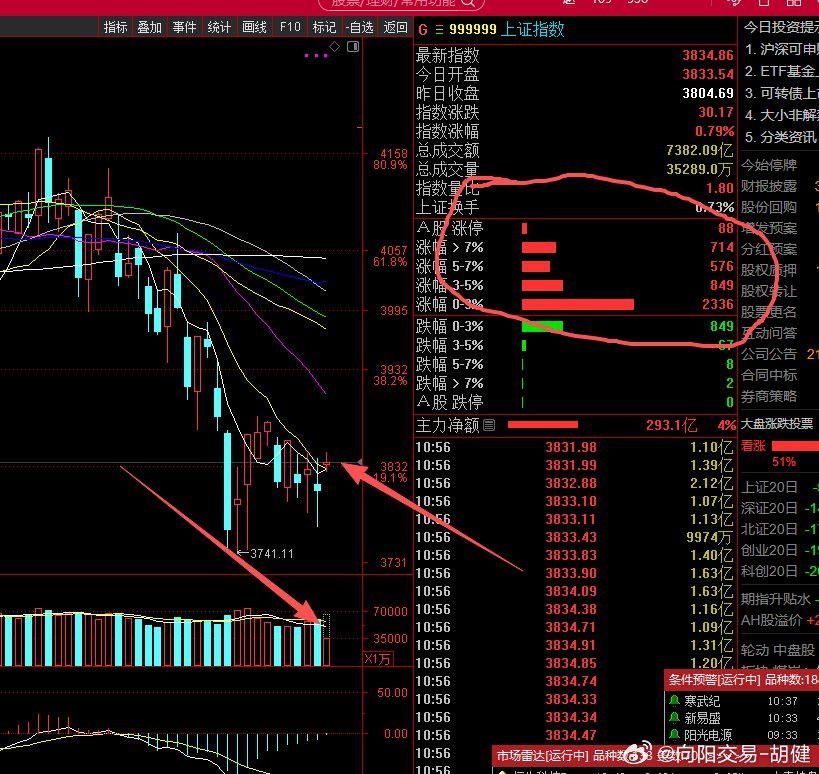Open 5. 分类资讯 link
Viewport: 819px width, 774px height.
pos(780,137)
